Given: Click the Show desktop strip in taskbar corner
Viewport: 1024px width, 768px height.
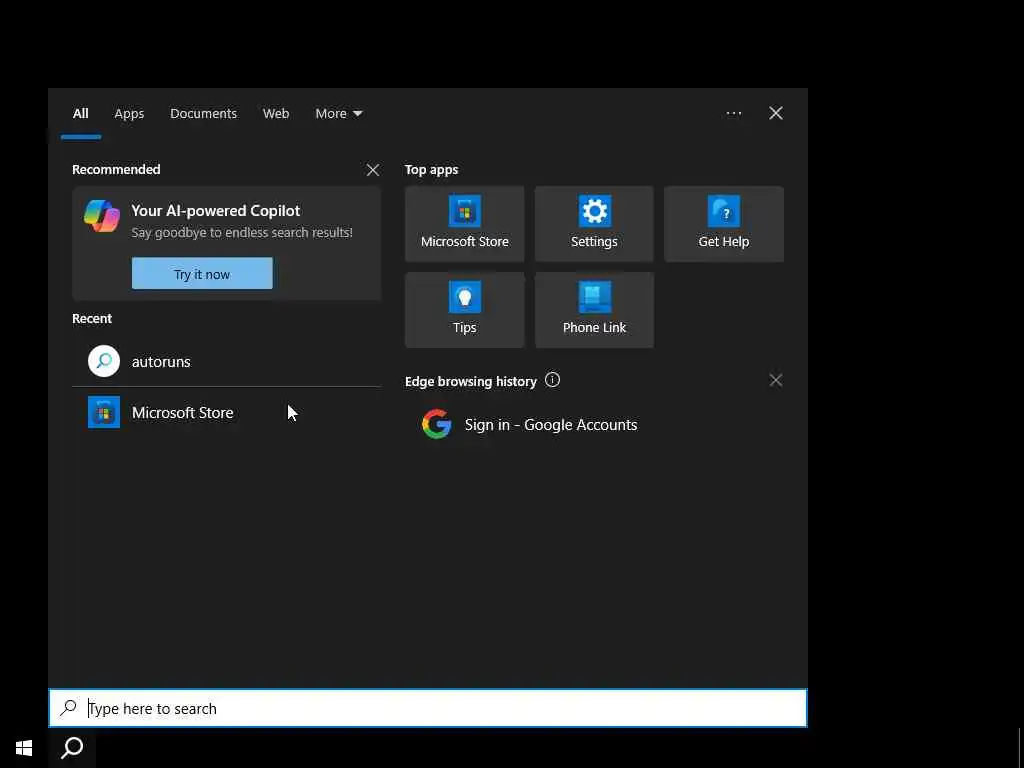Looking at the screenshot, I should [1020, 748].
